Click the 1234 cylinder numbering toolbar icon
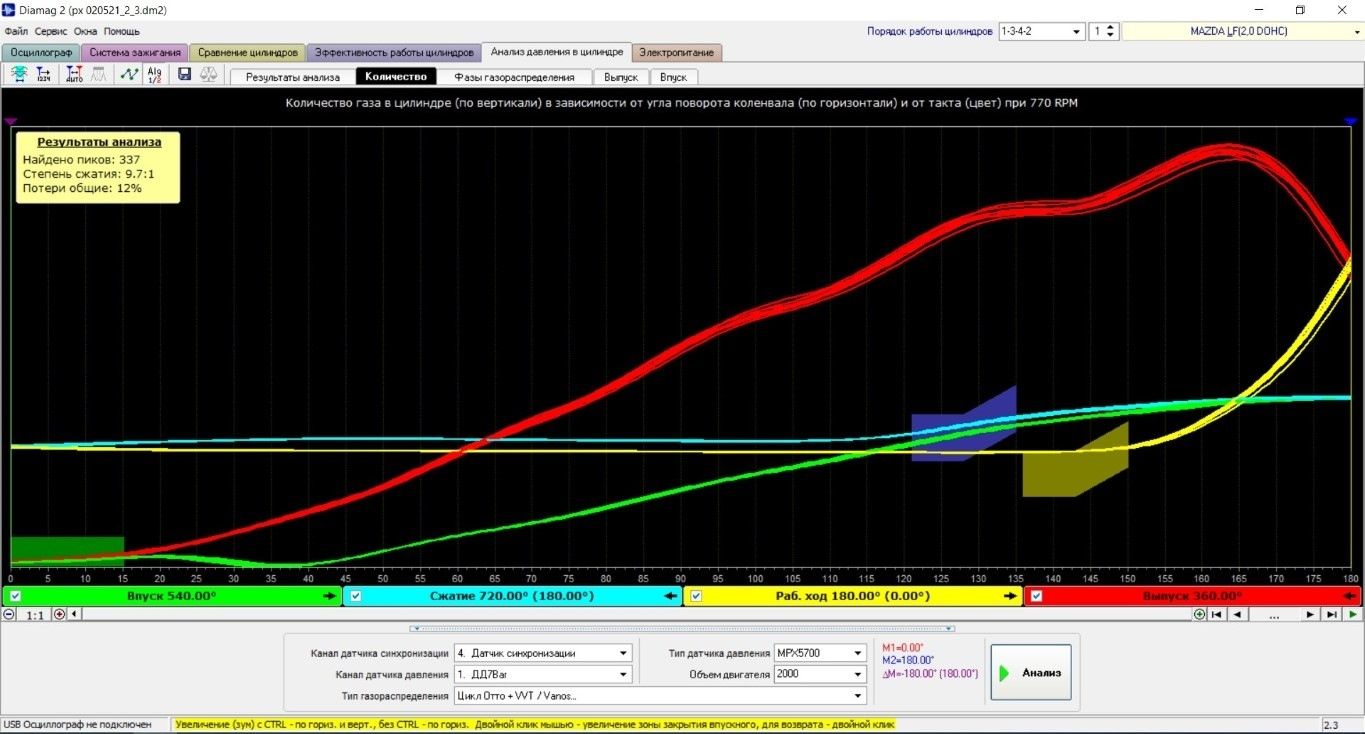This screenshot has height=734, width=1365. click(x=44, y=74)
